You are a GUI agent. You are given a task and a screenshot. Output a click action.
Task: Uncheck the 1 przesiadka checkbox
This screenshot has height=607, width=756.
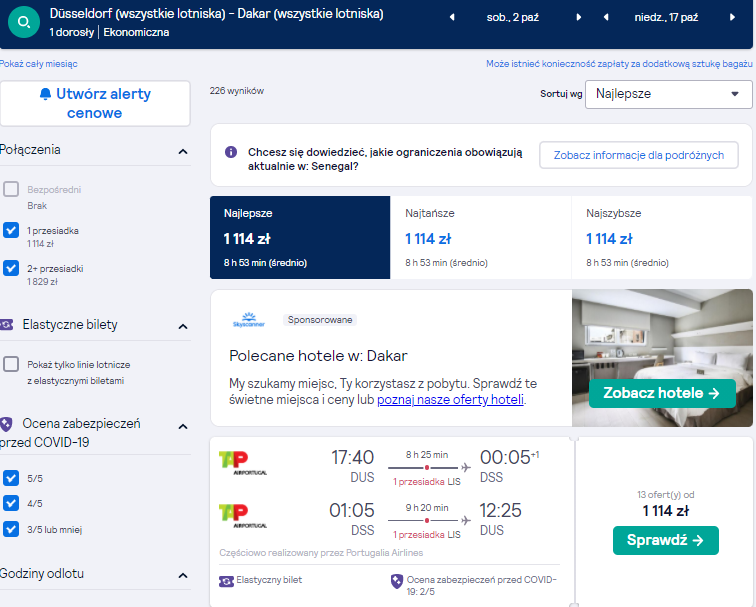tap(11, 230)
